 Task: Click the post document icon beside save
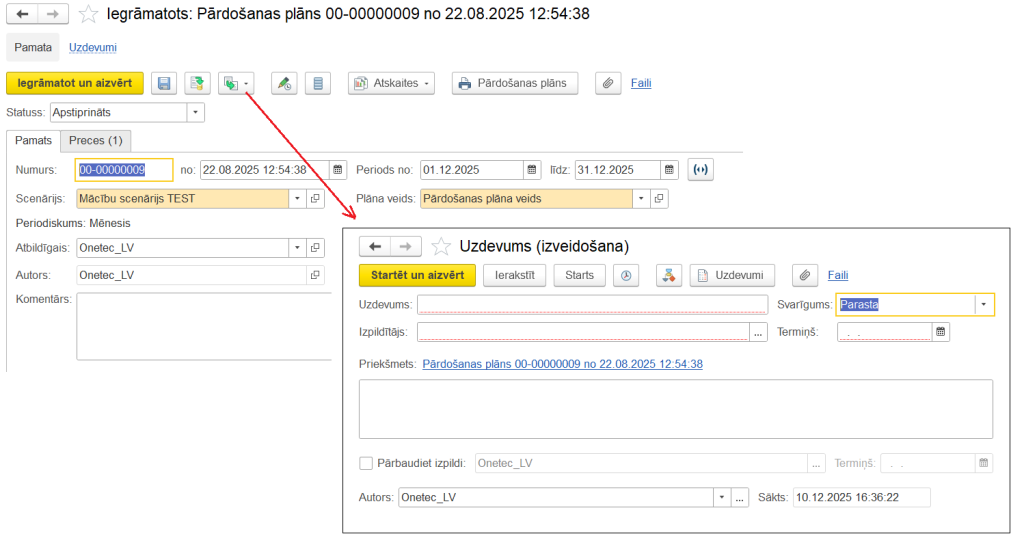(197, 84)
